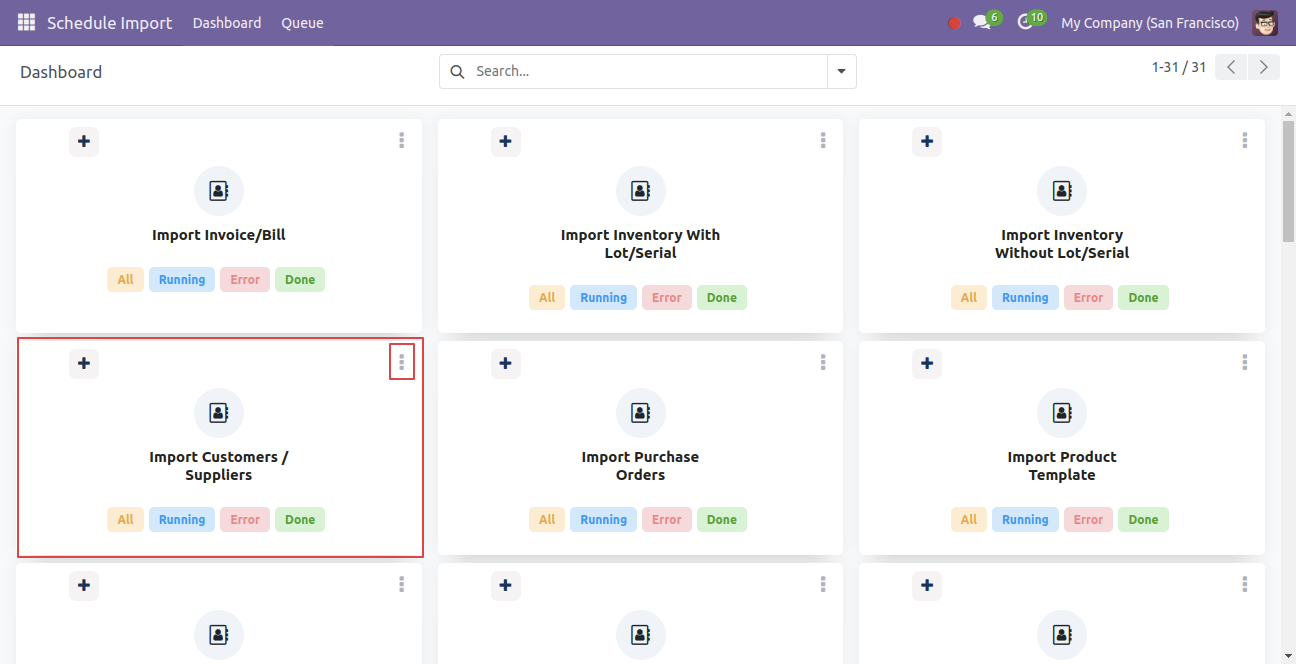Show Error on Import Inventory Without Lot/Serial

(1089, 298)
